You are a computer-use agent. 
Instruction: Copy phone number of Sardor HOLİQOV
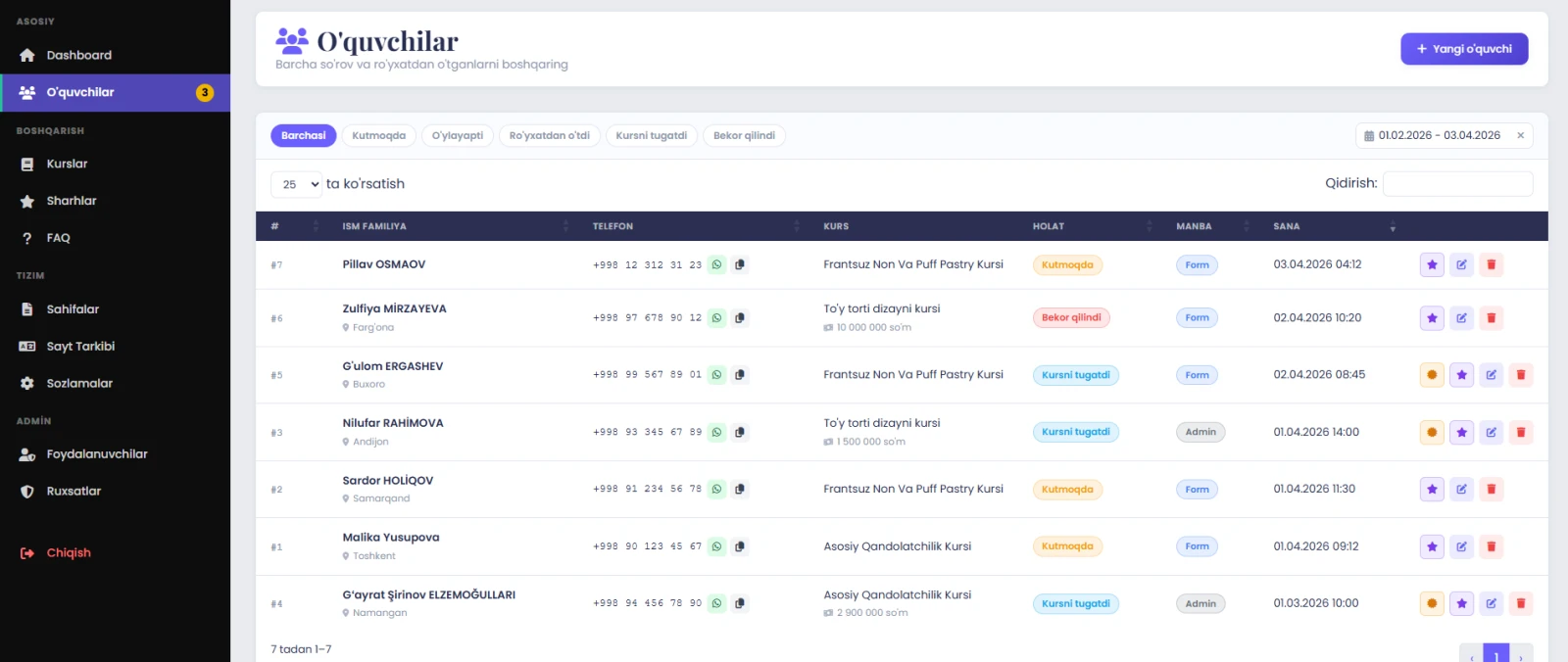coord(740,489)
